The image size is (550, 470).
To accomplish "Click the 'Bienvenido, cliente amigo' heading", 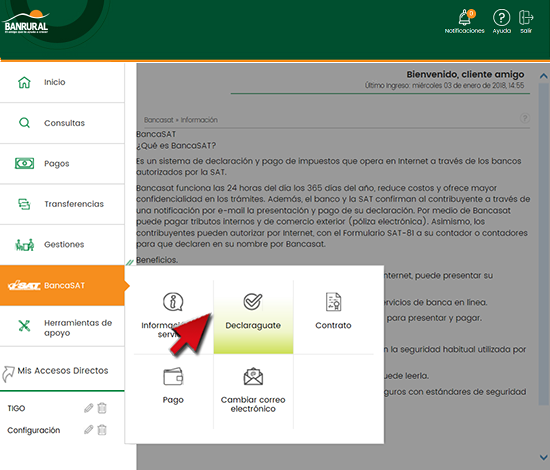I will pos(465,74).
